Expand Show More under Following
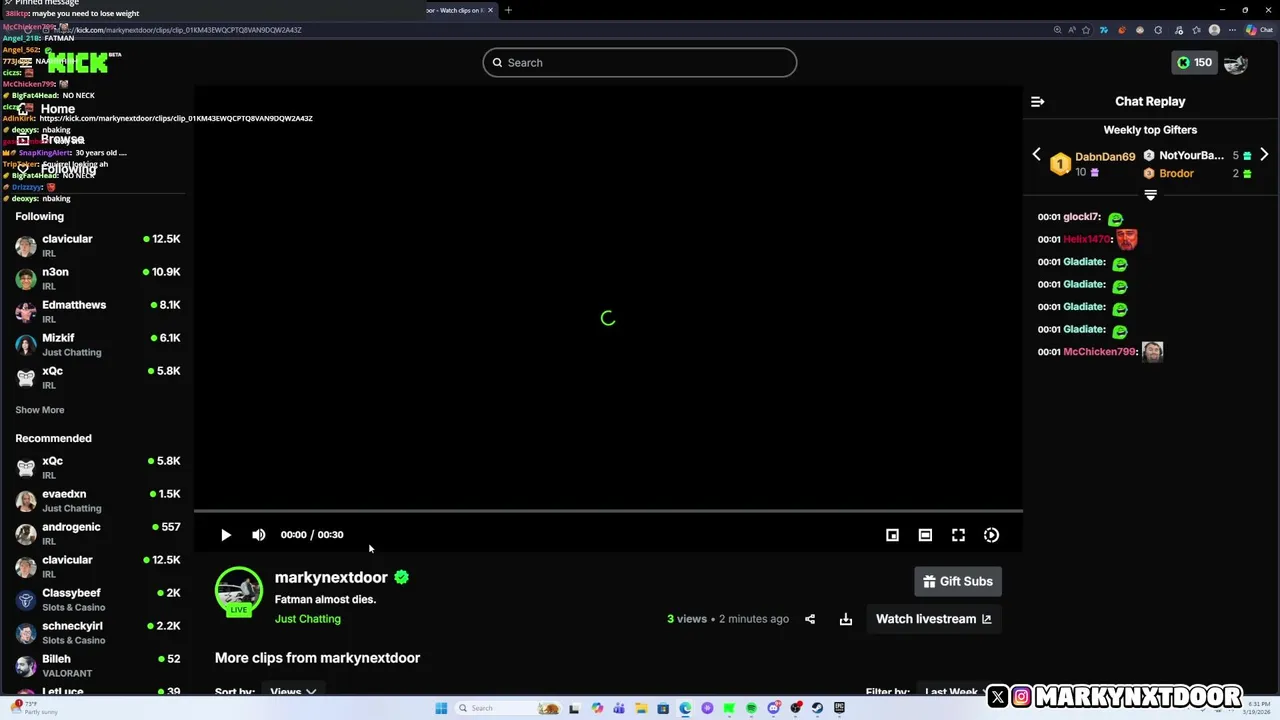 click(40, 410)
